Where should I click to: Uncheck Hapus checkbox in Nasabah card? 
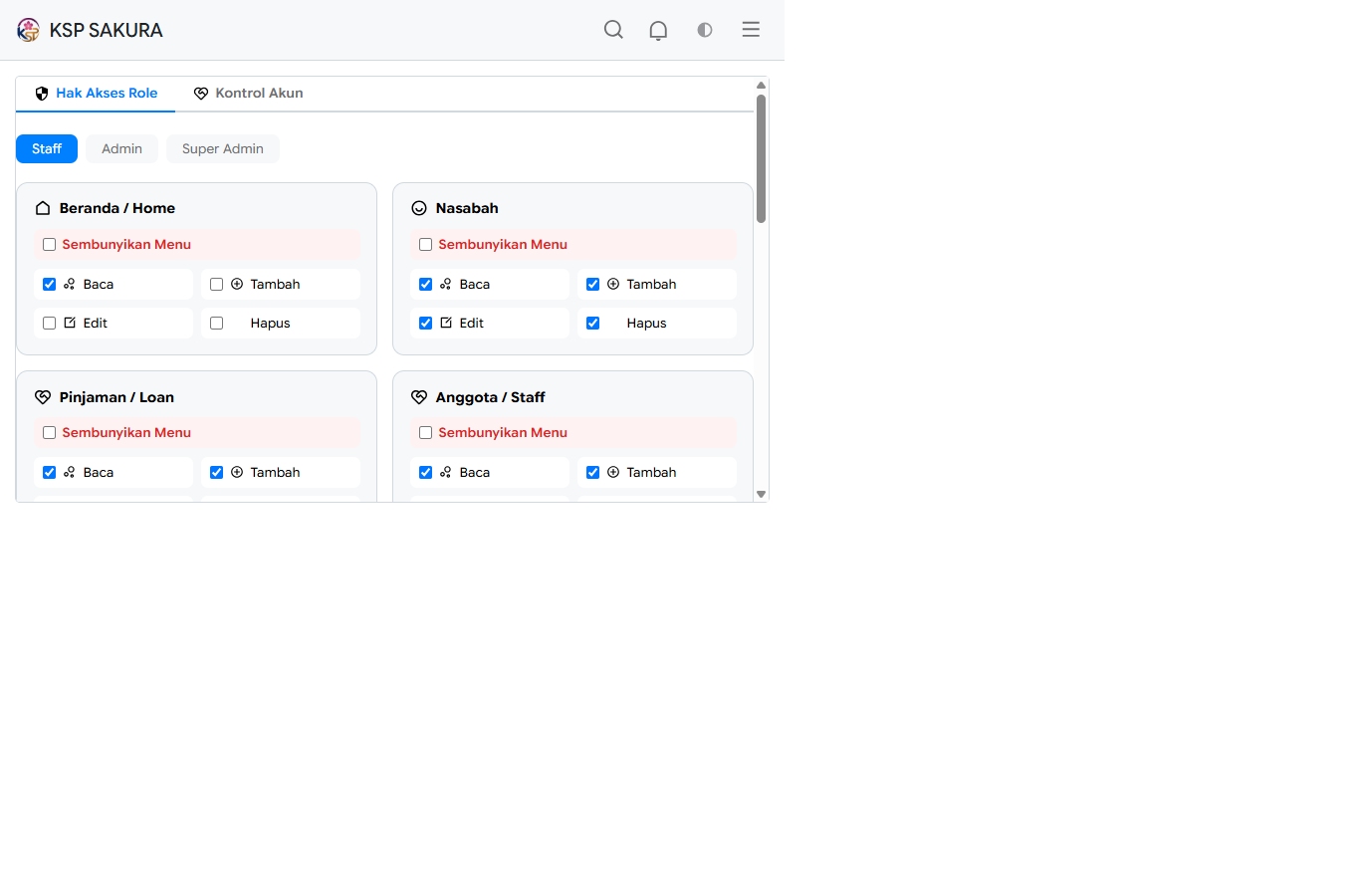point(592,323)
